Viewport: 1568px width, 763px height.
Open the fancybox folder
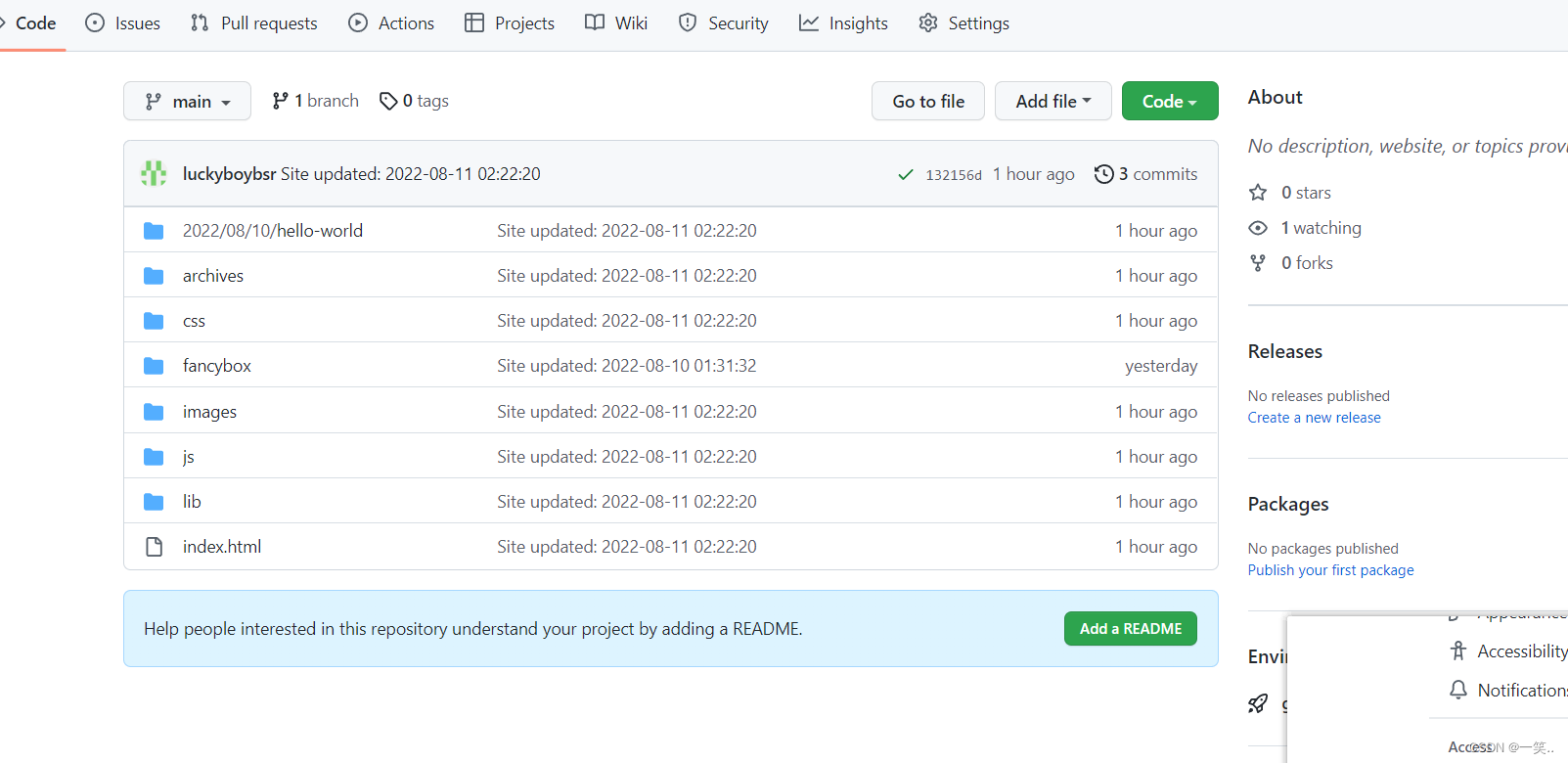tap(217, 366)
